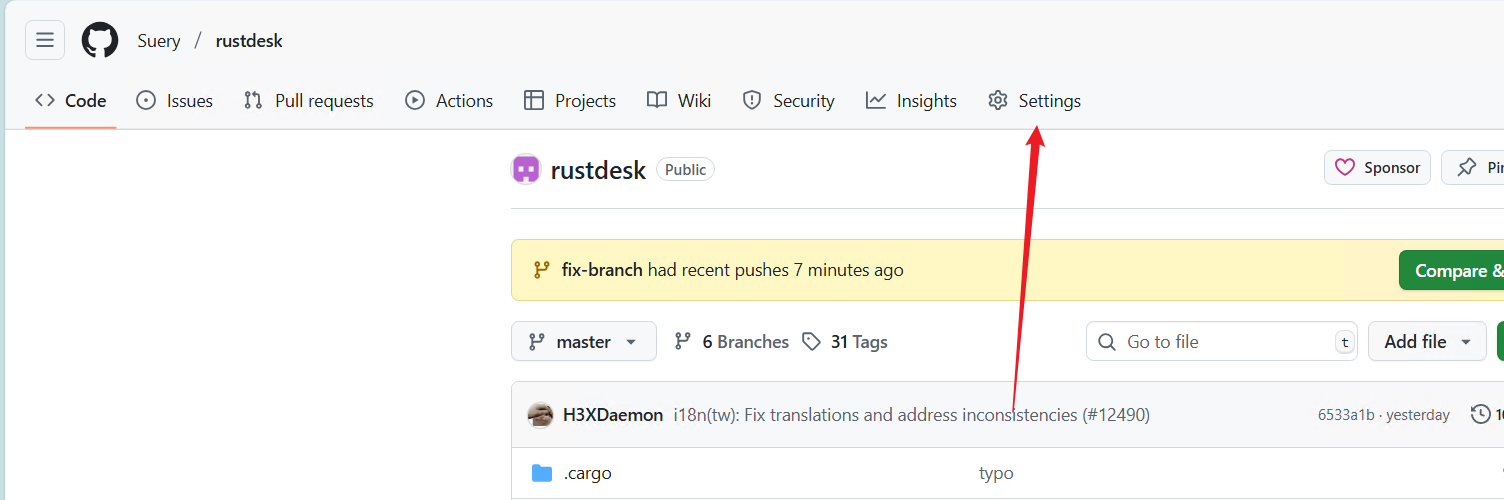Switch to the Issues tab
This screenshot has height=500, width=1504.
(x=175, y=100)
